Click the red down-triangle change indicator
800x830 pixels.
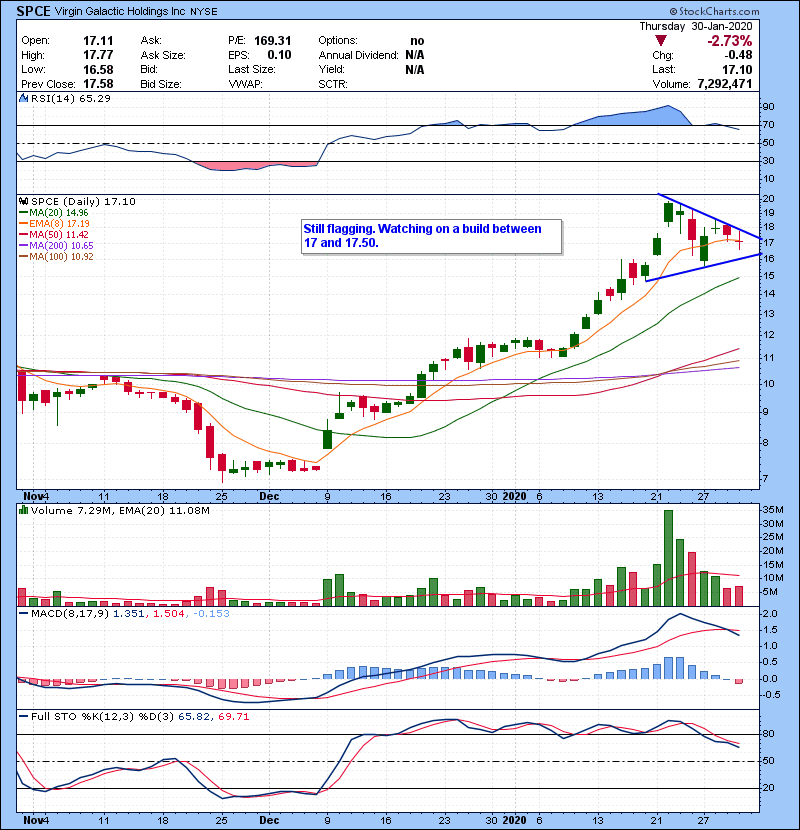pyautogui.click(x=660, y=40)
